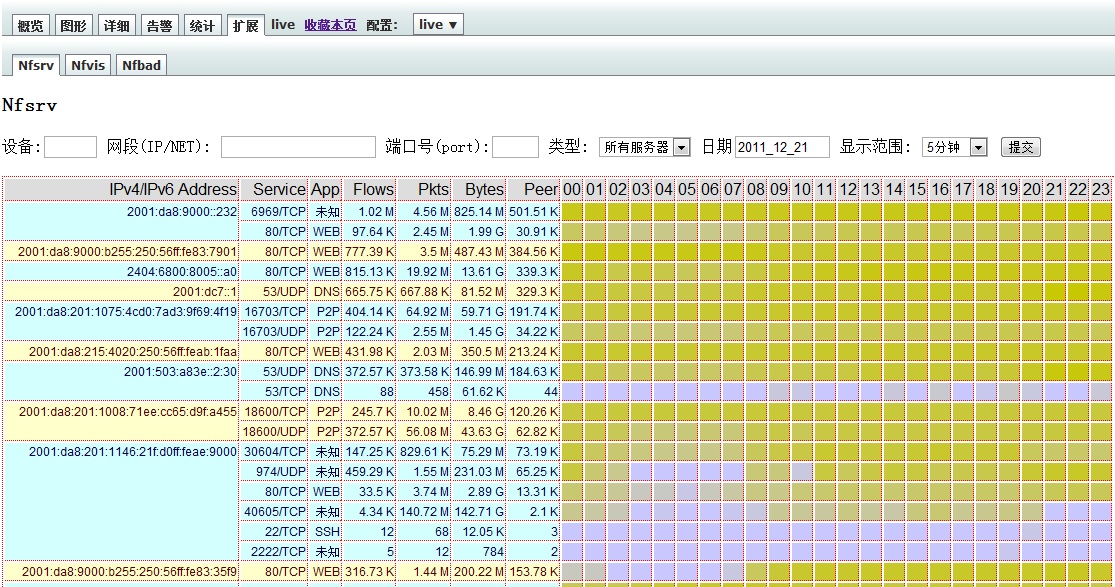
Task: Click hour 23 column header
Action: pos(1101,189)
